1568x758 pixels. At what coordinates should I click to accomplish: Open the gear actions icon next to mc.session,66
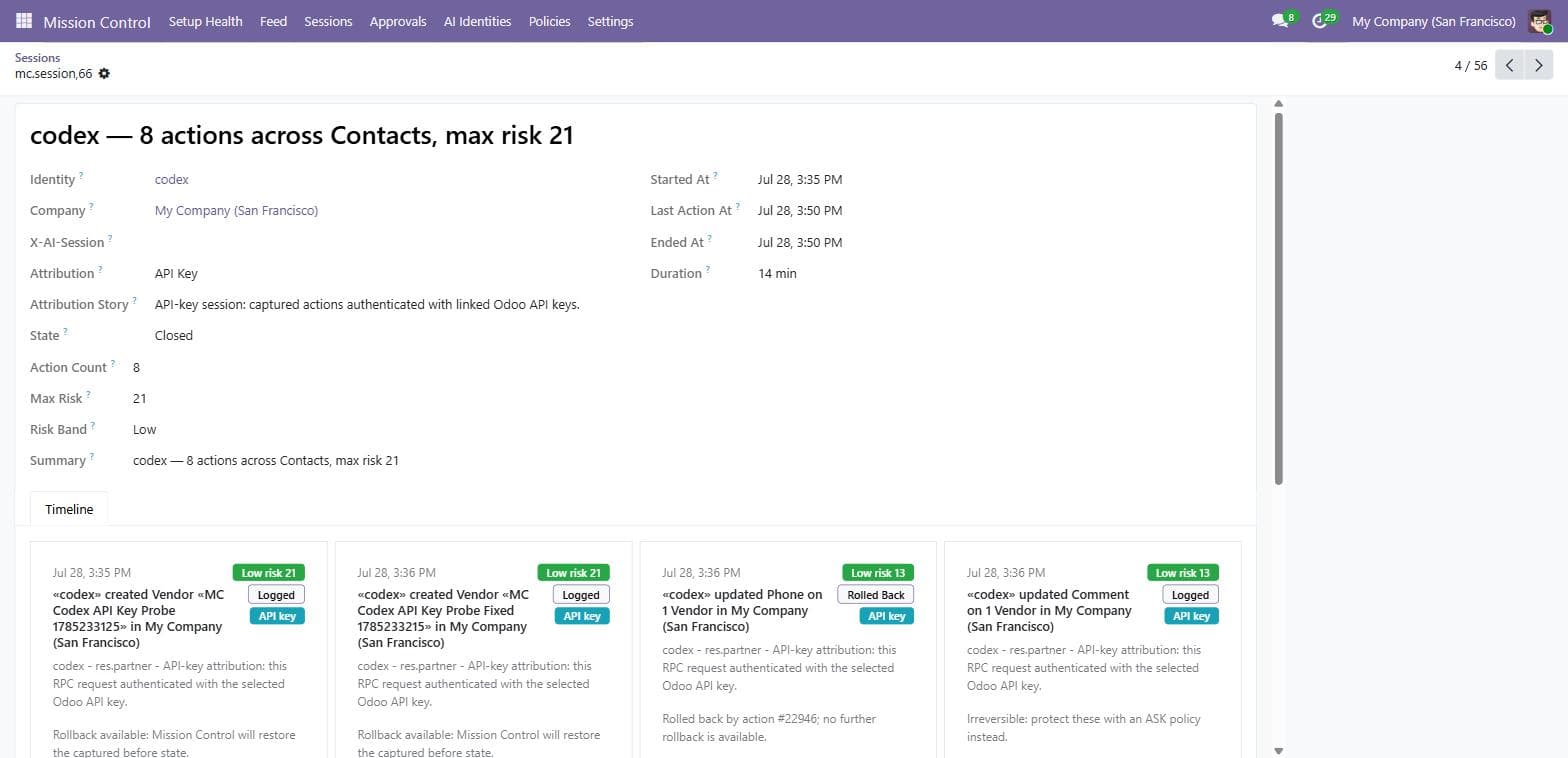click(104, 74)
